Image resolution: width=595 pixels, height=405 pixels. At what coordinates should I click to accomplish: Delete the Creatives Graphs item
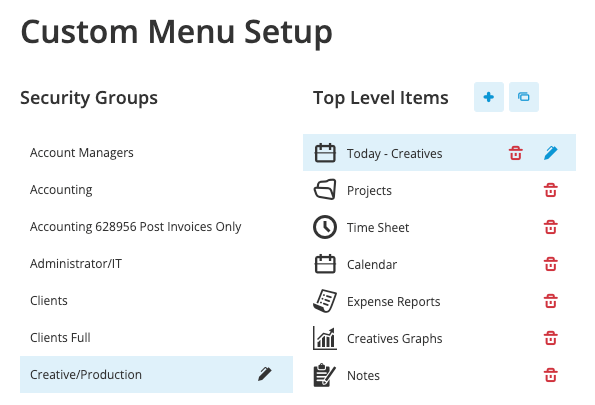(551, 338)
